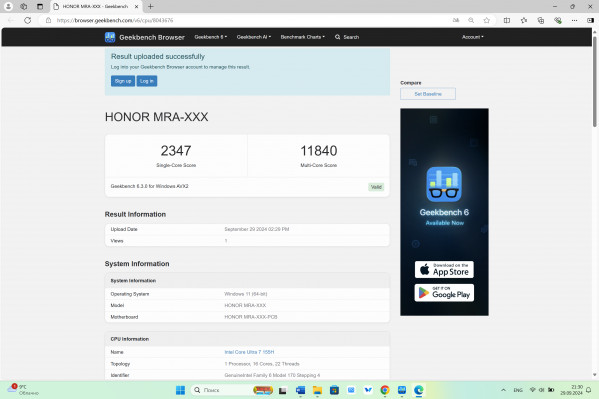
Task: Open Microsoft Store from taskbar
Action: 334,390
